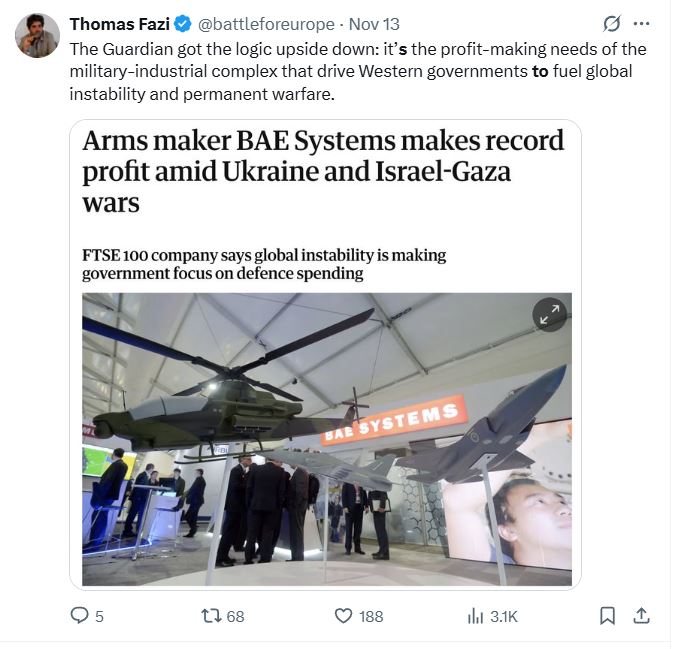Click the Thomas Fazi display name
The height and width of the screenshot is (649, 673).
(x=119, y=24)
